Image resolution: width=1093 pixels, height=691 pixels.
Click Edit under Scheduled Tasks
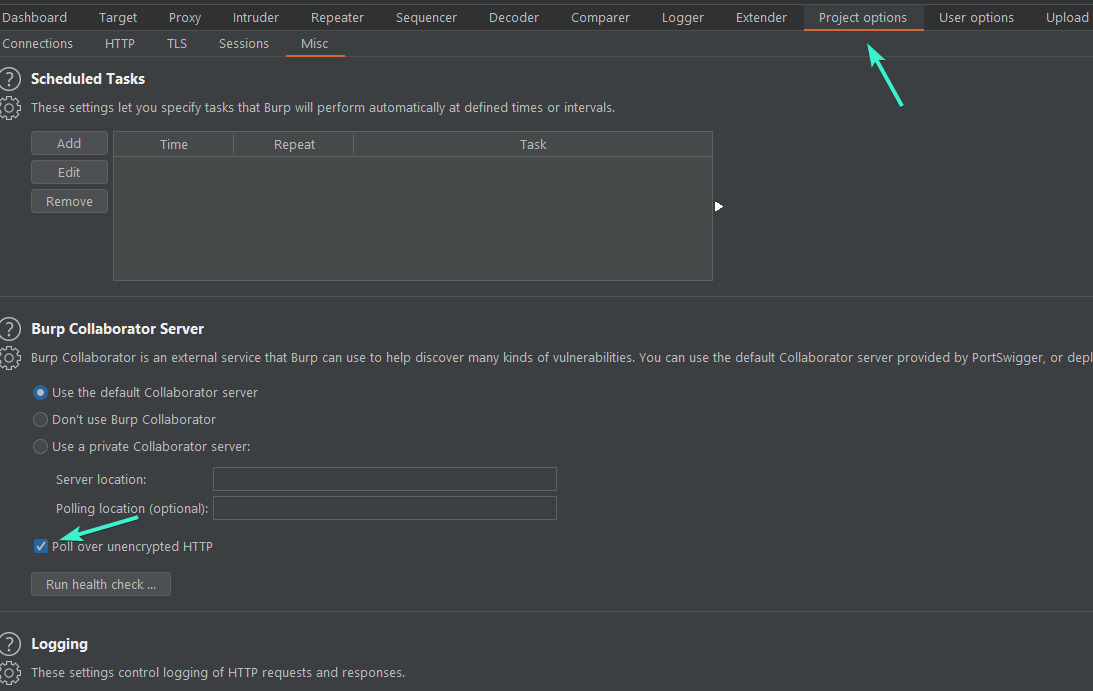coord(69,172)
